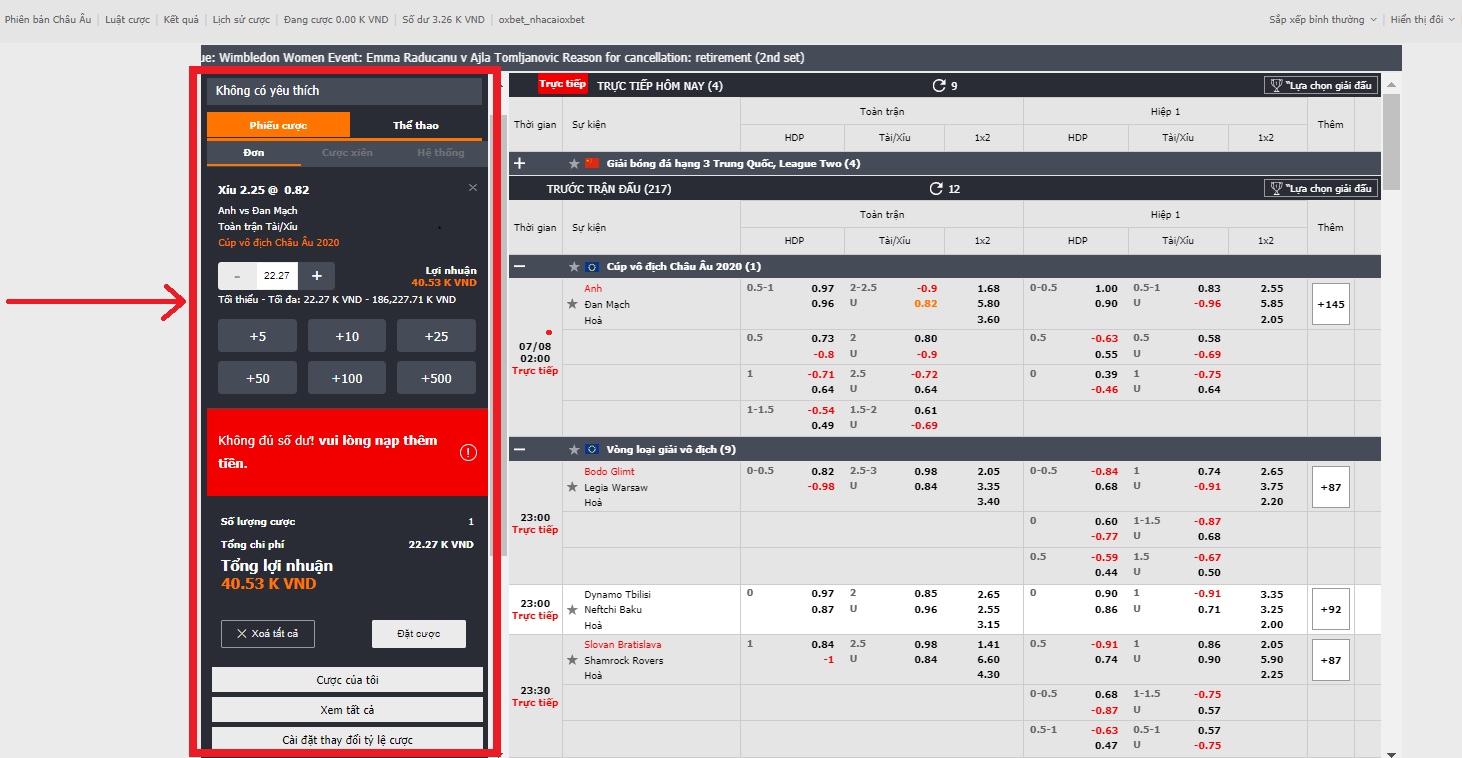The width and height of the screenshot is (1462, 758).
Task: Click the star beside Shamrock Rovers
Action: (573, 660)
